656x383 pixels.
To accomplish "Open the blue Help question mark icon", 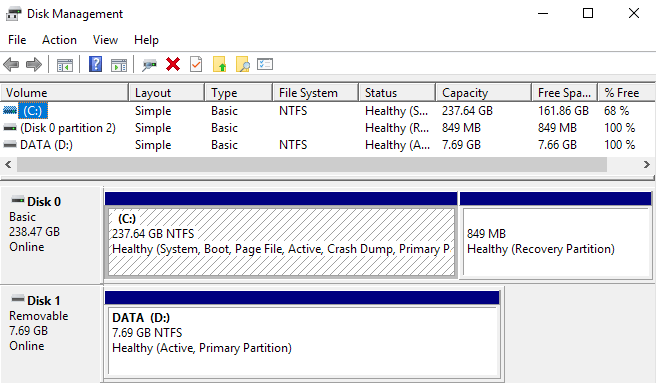I will coord(95,64).
